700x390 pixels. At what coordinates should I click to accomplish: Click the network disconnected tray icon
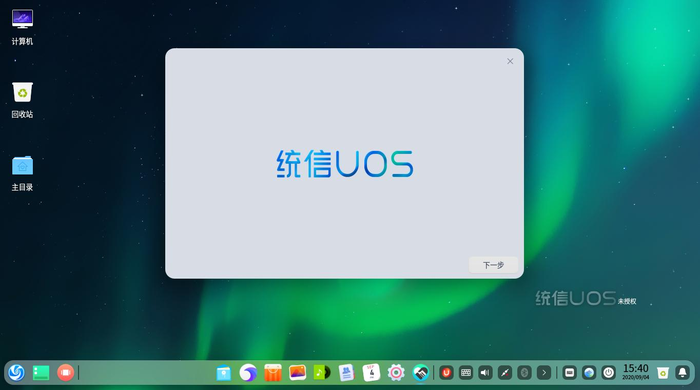505,373
